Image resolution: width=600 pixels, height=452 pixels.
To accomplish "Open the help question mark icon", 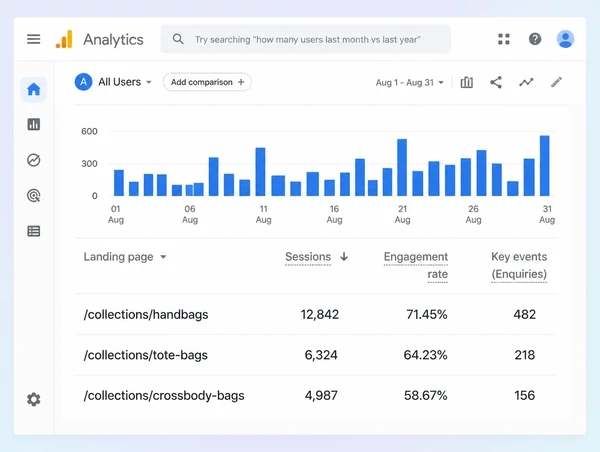I will tap(535, 39).
